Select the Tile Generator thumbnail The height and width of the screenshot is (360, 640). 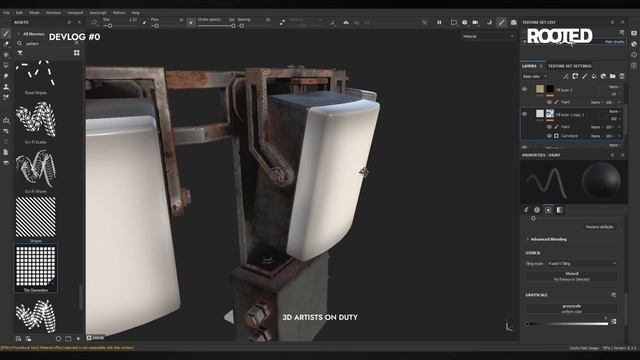click(36, 267)
